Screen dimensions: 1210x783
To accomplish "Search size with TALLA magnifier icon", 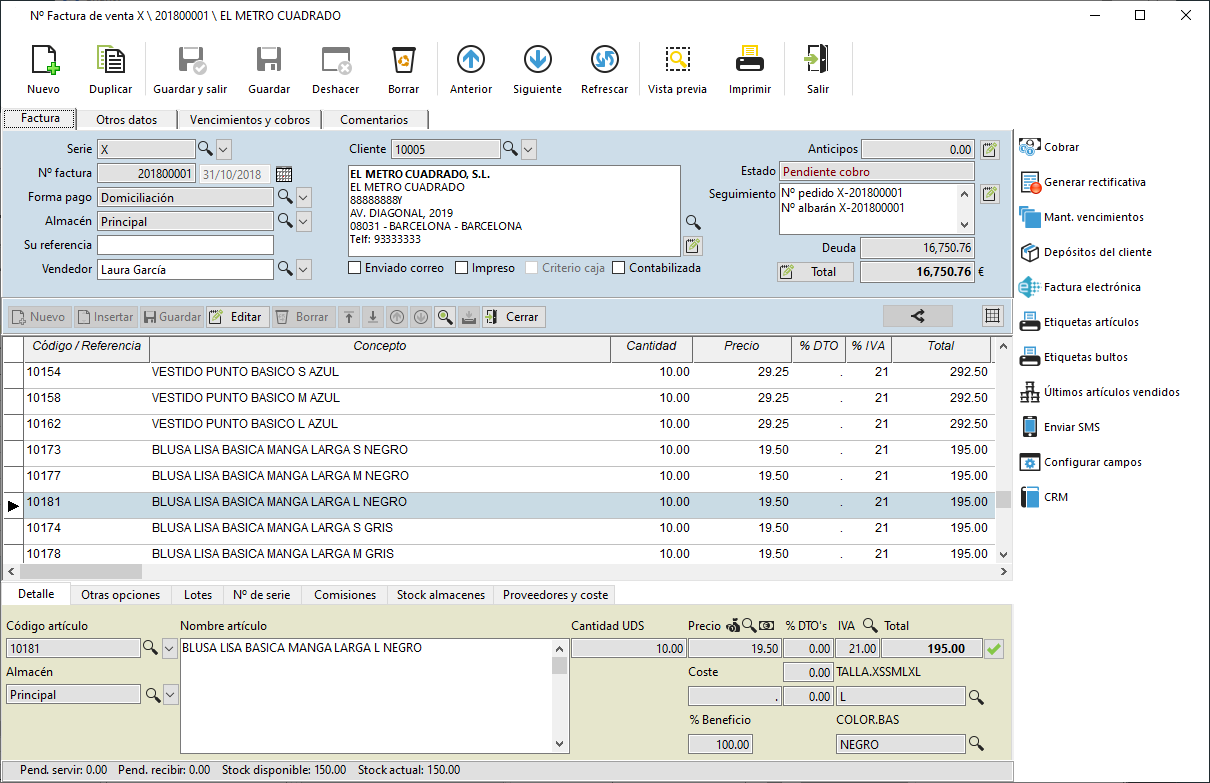I will [x=976, y=696].
